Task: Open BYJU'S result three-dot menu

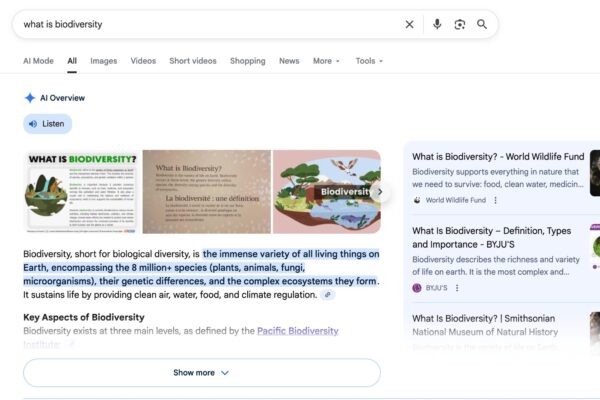Action: click(x=457, y=287)
